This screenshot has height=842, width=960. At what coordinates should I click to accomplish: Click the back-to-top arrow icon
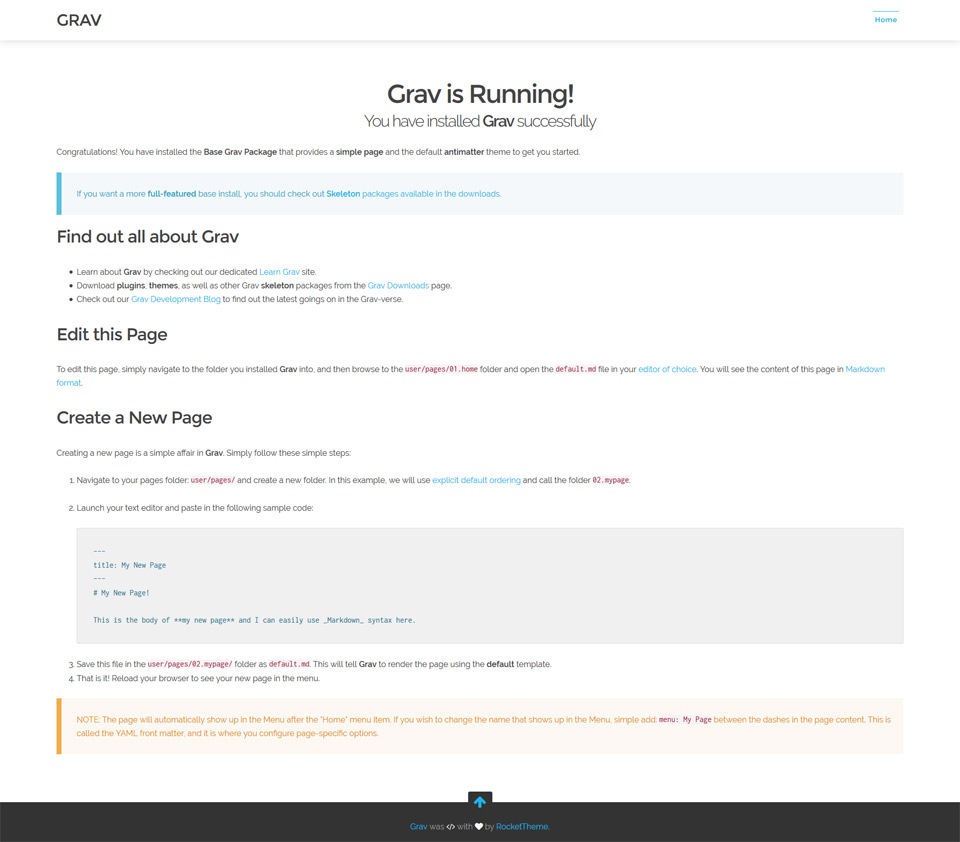[x=480, y=802]
